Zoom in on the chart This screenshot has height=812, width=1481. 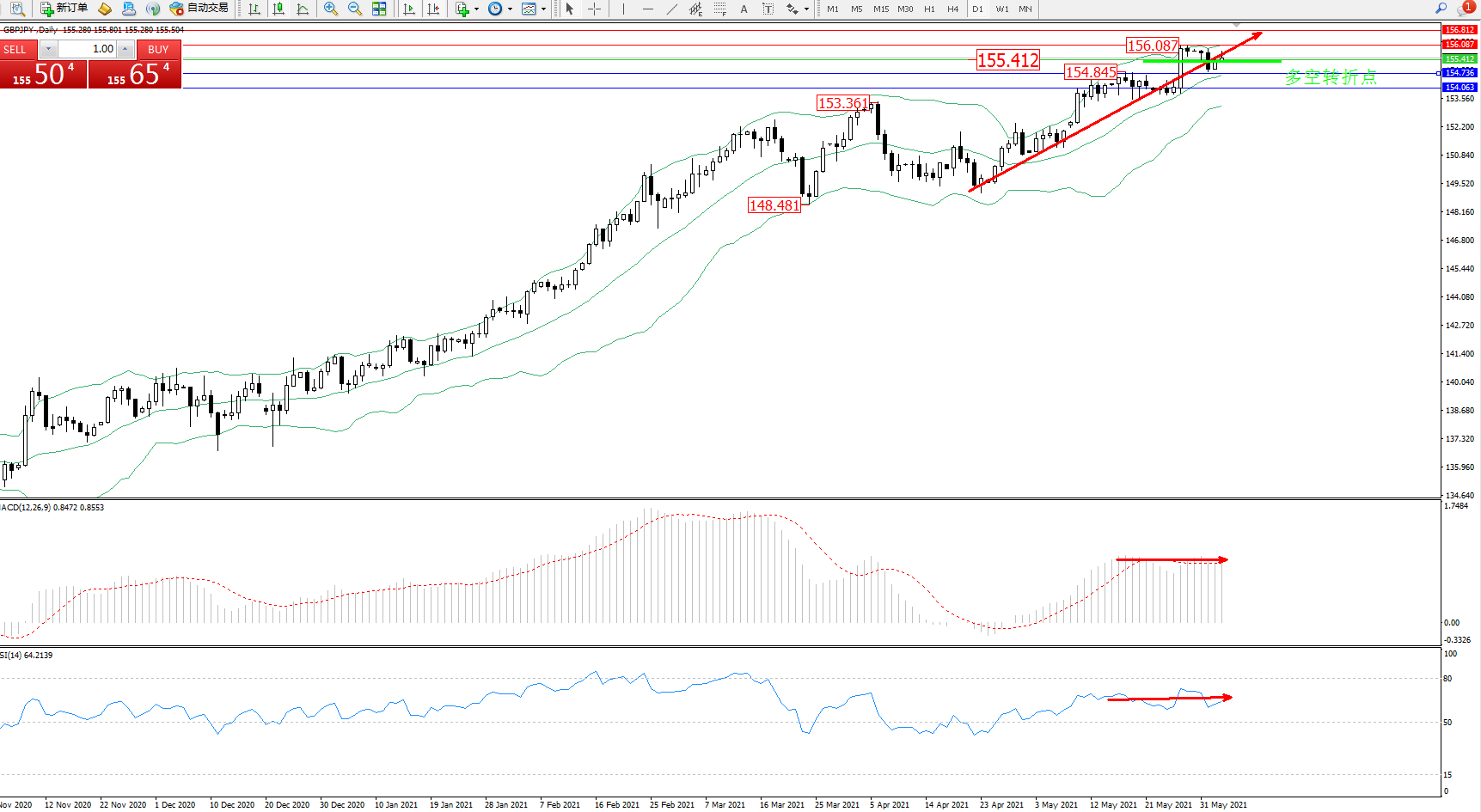tap(330, 9)
